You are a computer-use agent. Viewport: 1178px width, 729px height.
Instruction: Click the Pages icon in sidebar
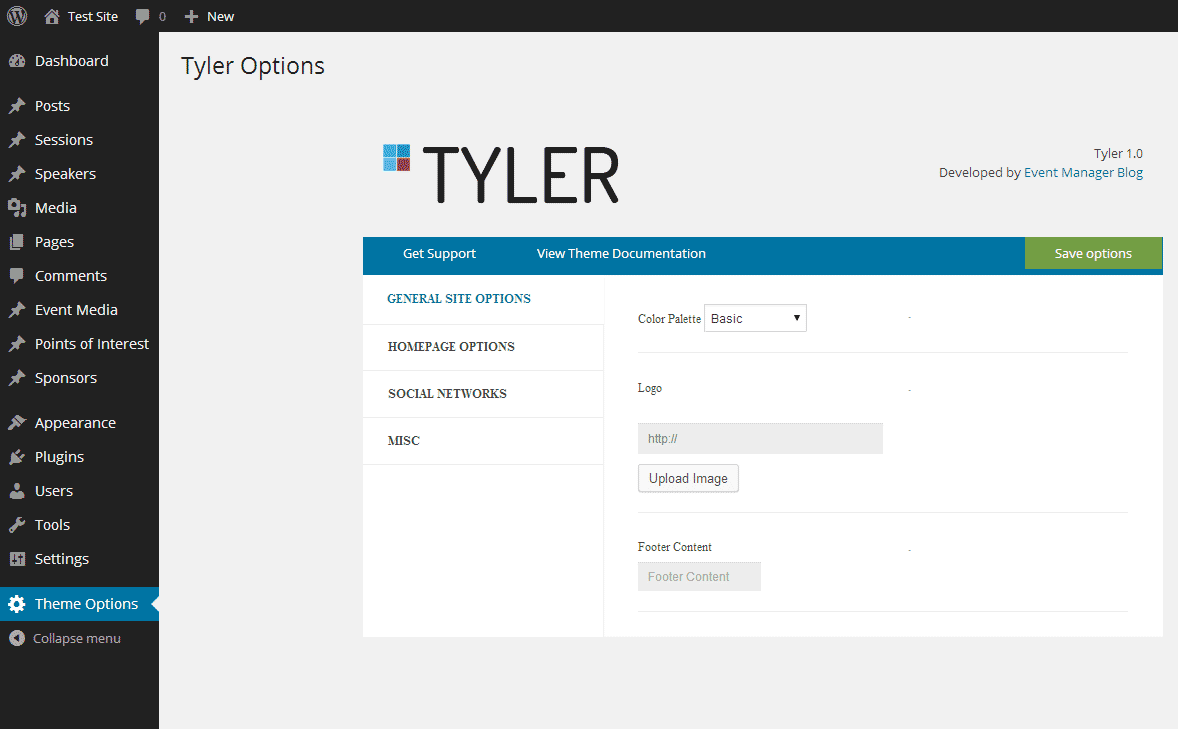pyautogui.click(x=17, y=242)
